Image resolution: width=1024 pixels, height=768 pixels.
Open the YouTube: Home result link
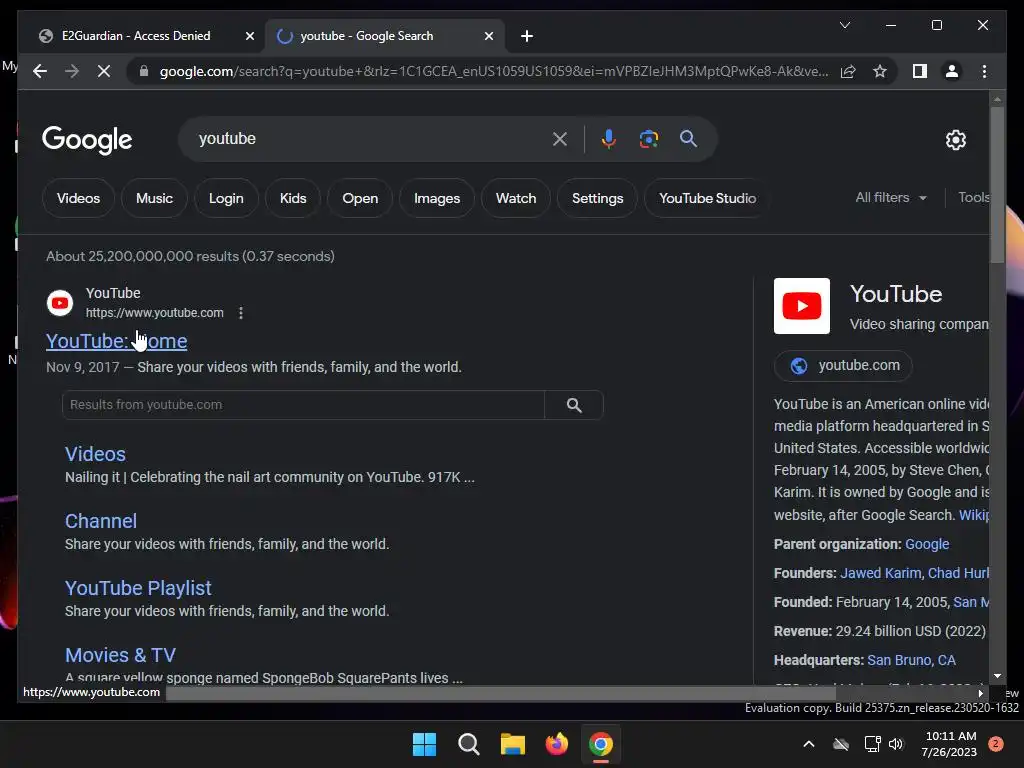pos(116,341)
